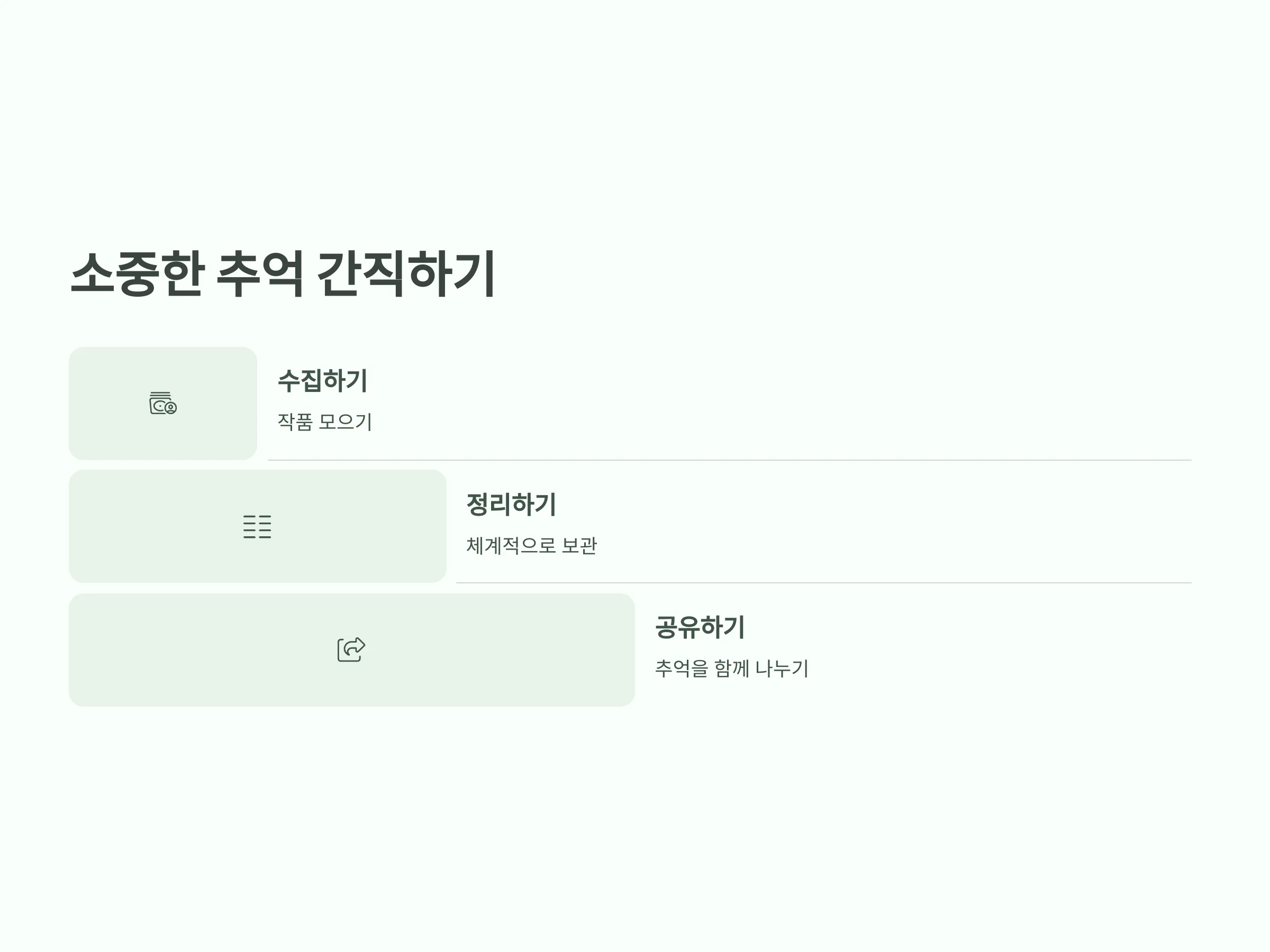Click the divider line below 작품 모으기
Image resolution: width=1270 pixels, height=952 pixels.
tap(730, 460)
